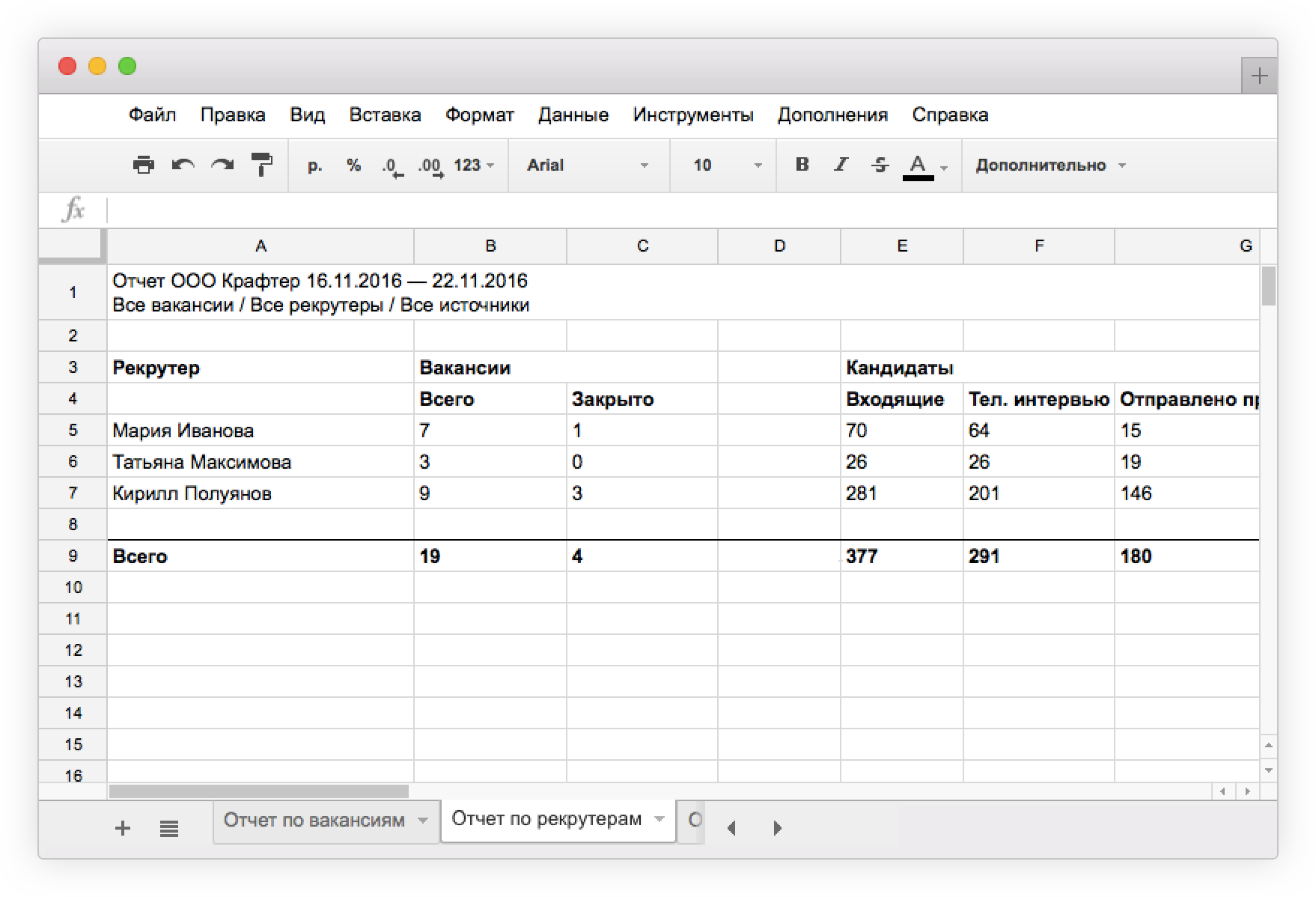Click the formula bar input field
1316x897 pixels.
(x=674, y=210)
